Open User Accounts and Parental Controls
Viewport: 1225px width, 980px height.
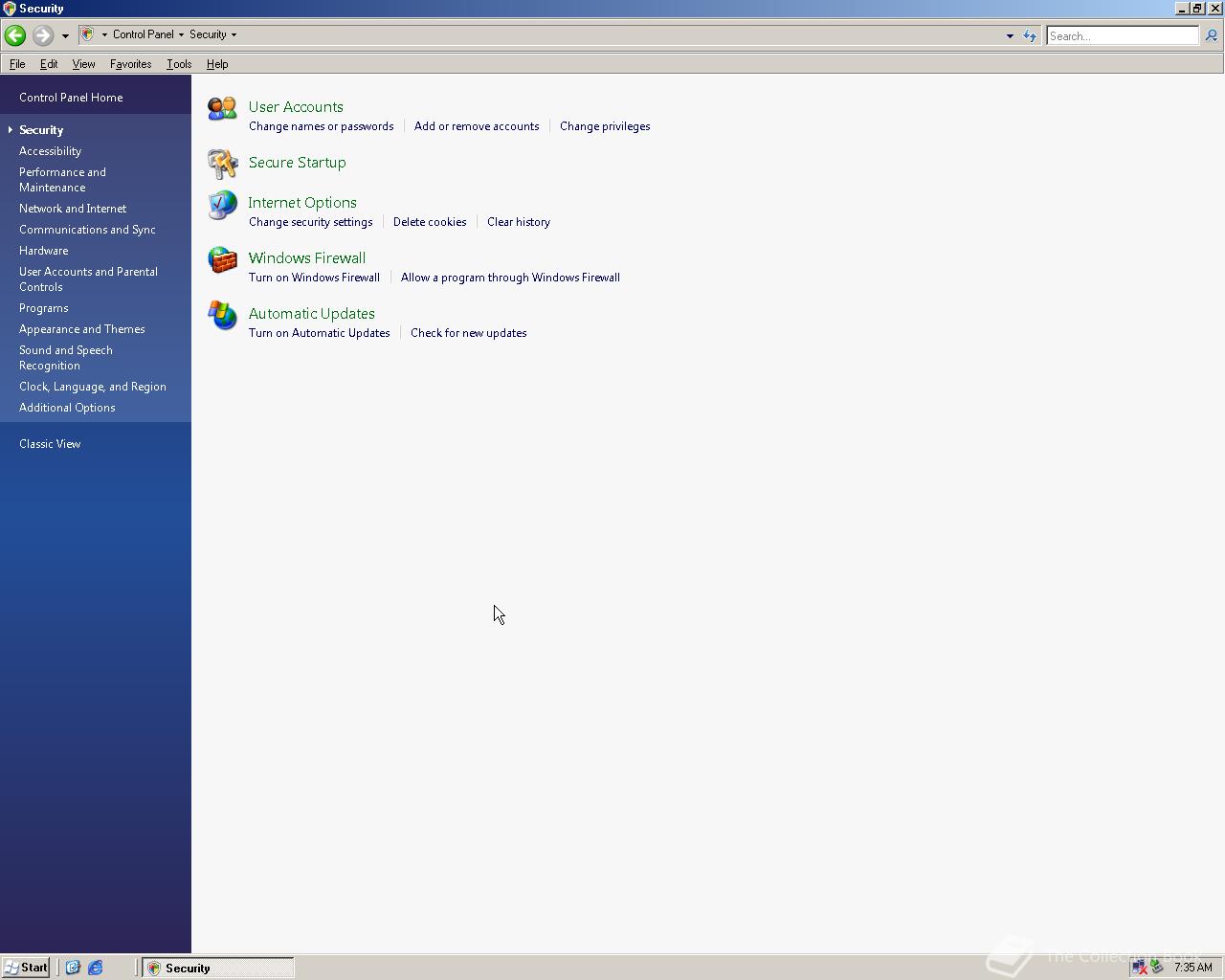tap(88, 279)
